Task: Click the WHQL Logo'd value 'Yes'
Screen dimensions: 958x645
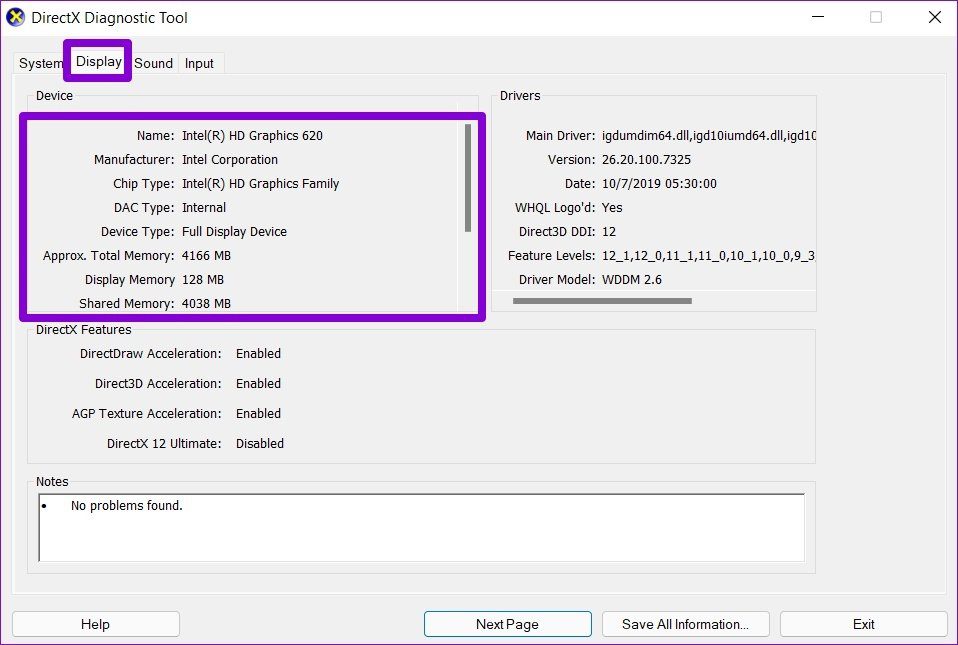Action: pyautogui.click(x=612, y=208)
